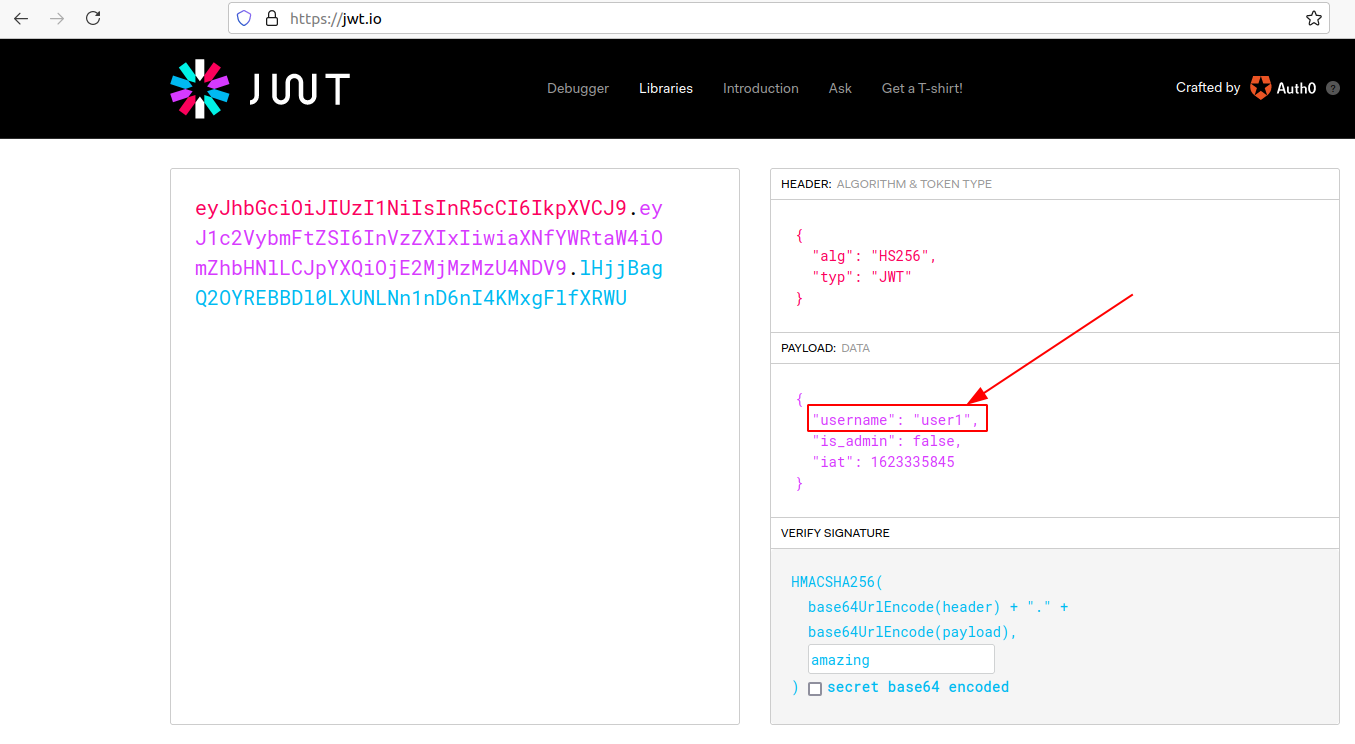Click the PAYLOAD: DATA section label
Viewport: 1355px width, 744px height.
[825, 348]
